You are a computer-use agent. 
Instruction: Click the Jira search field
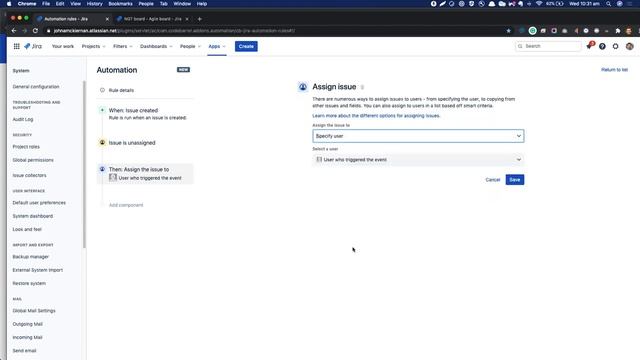pos(548,47)
